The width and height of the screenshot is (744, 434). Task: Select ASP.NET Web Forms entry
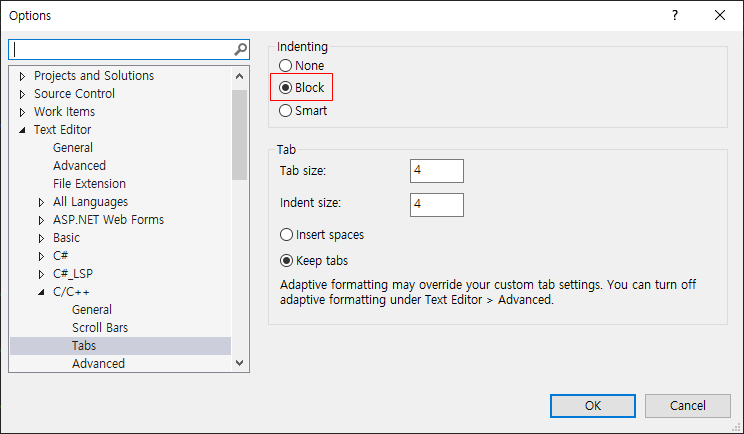(x=108, y=220)
